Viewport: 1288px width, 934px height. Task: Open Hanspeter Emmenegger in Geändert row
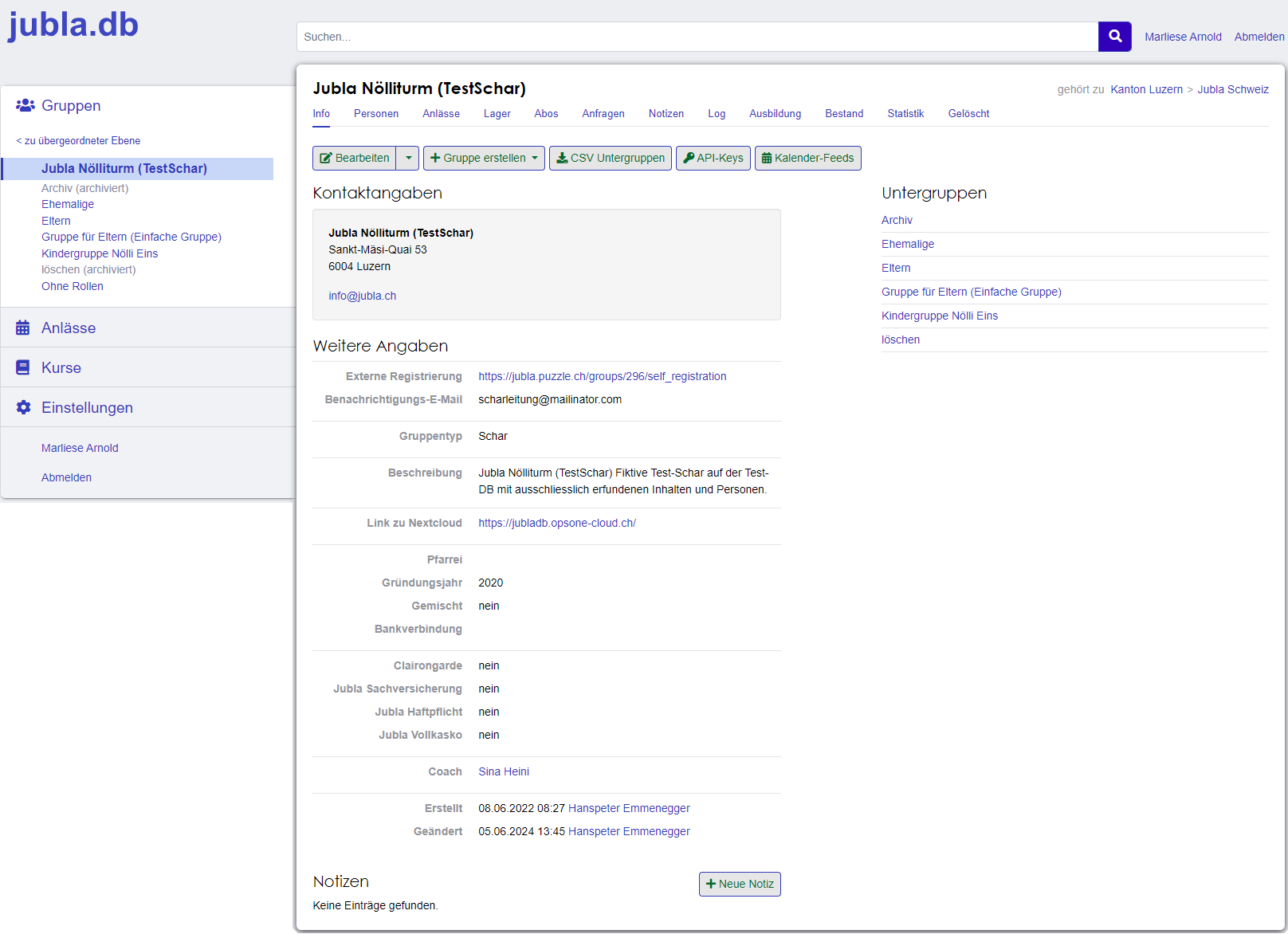point(629,831)
